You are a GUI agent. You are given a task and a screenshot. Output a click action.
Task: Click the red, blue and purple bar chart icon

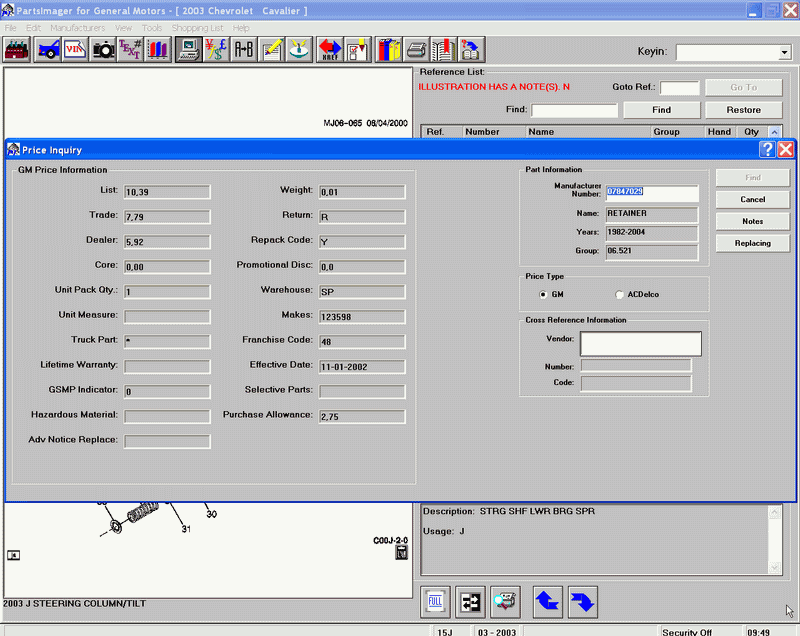pos(158,50)
